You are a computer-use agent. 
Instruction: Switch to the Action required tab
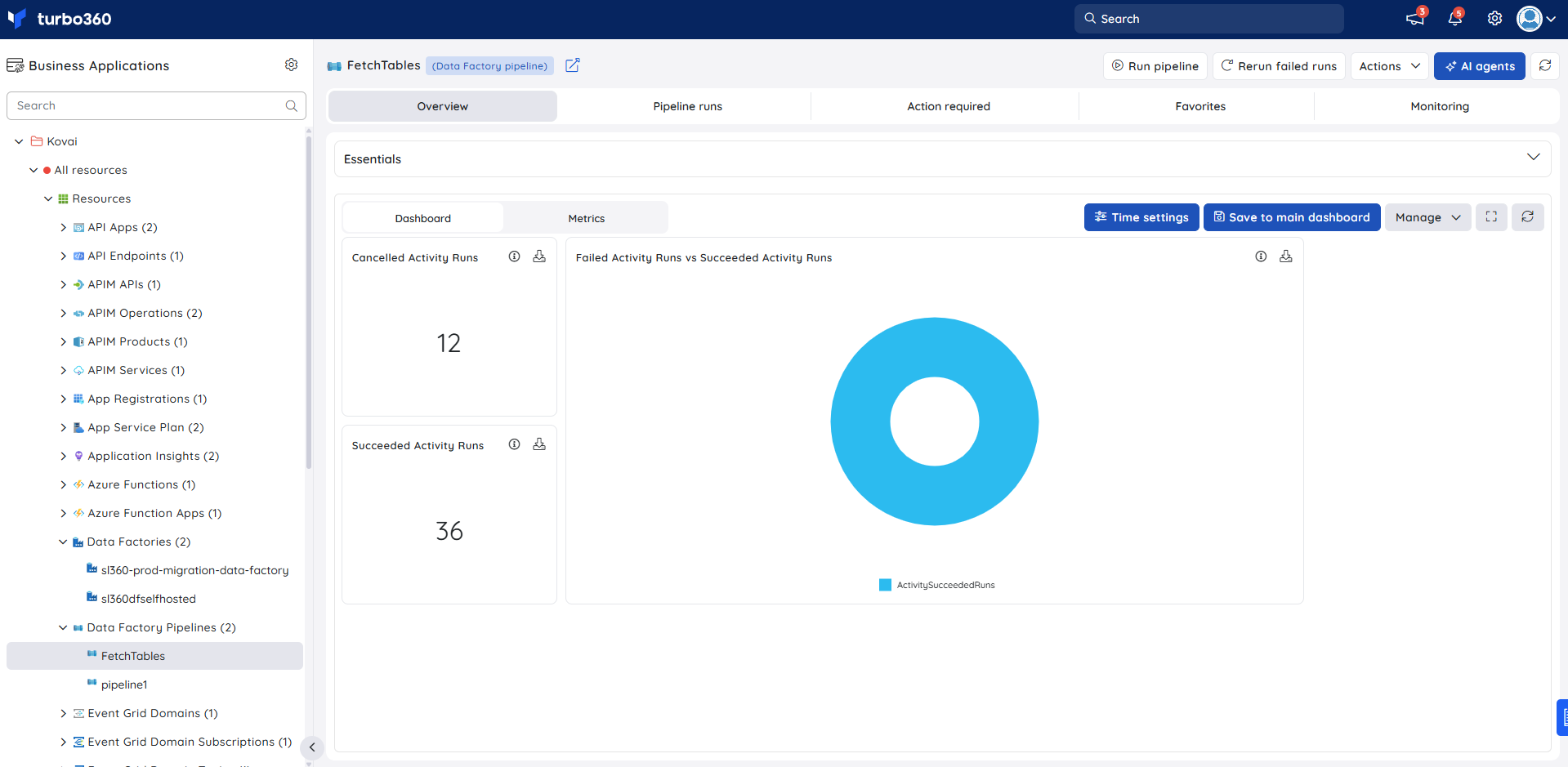949,106
